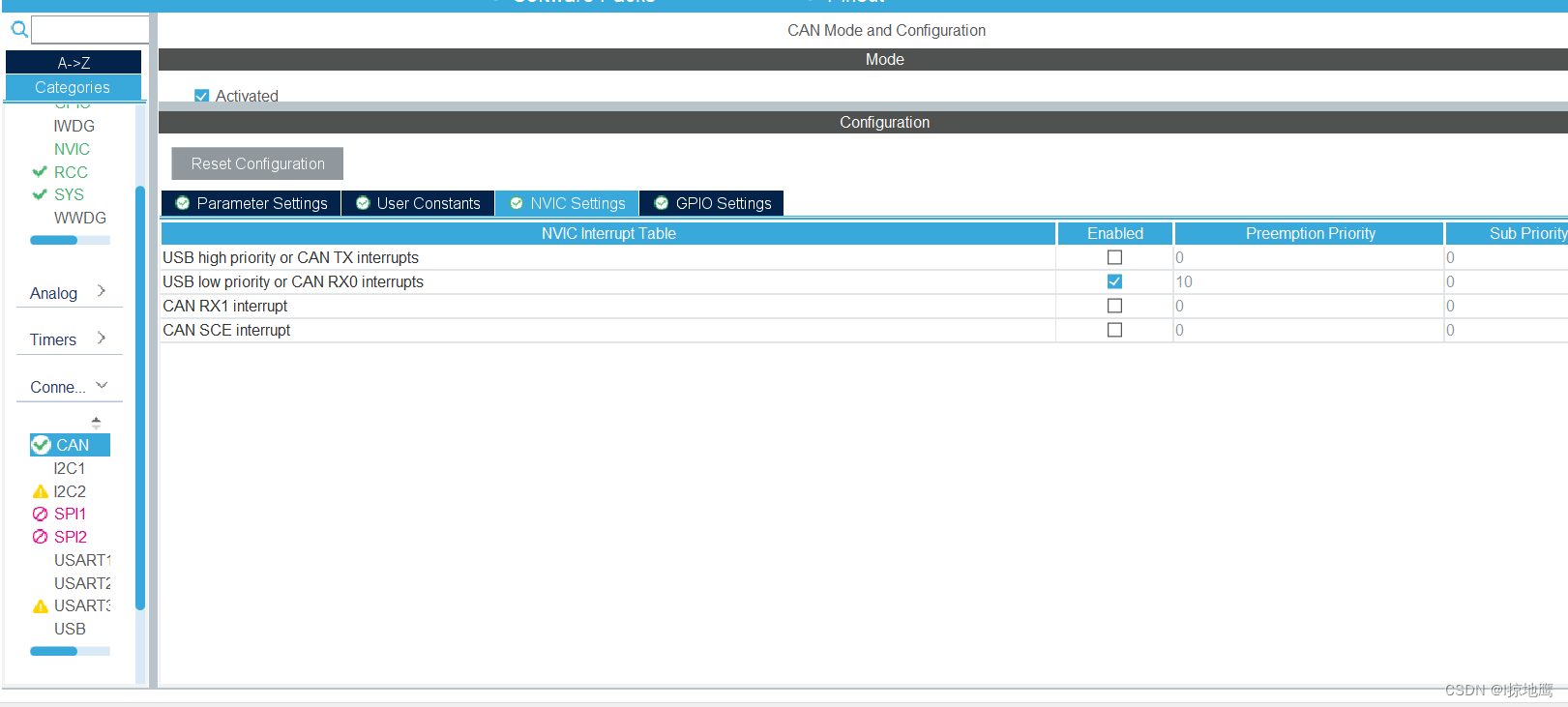Click the yellow warning icon beside USART3
The image size is (1568, 707).
[x=40, y=606]
